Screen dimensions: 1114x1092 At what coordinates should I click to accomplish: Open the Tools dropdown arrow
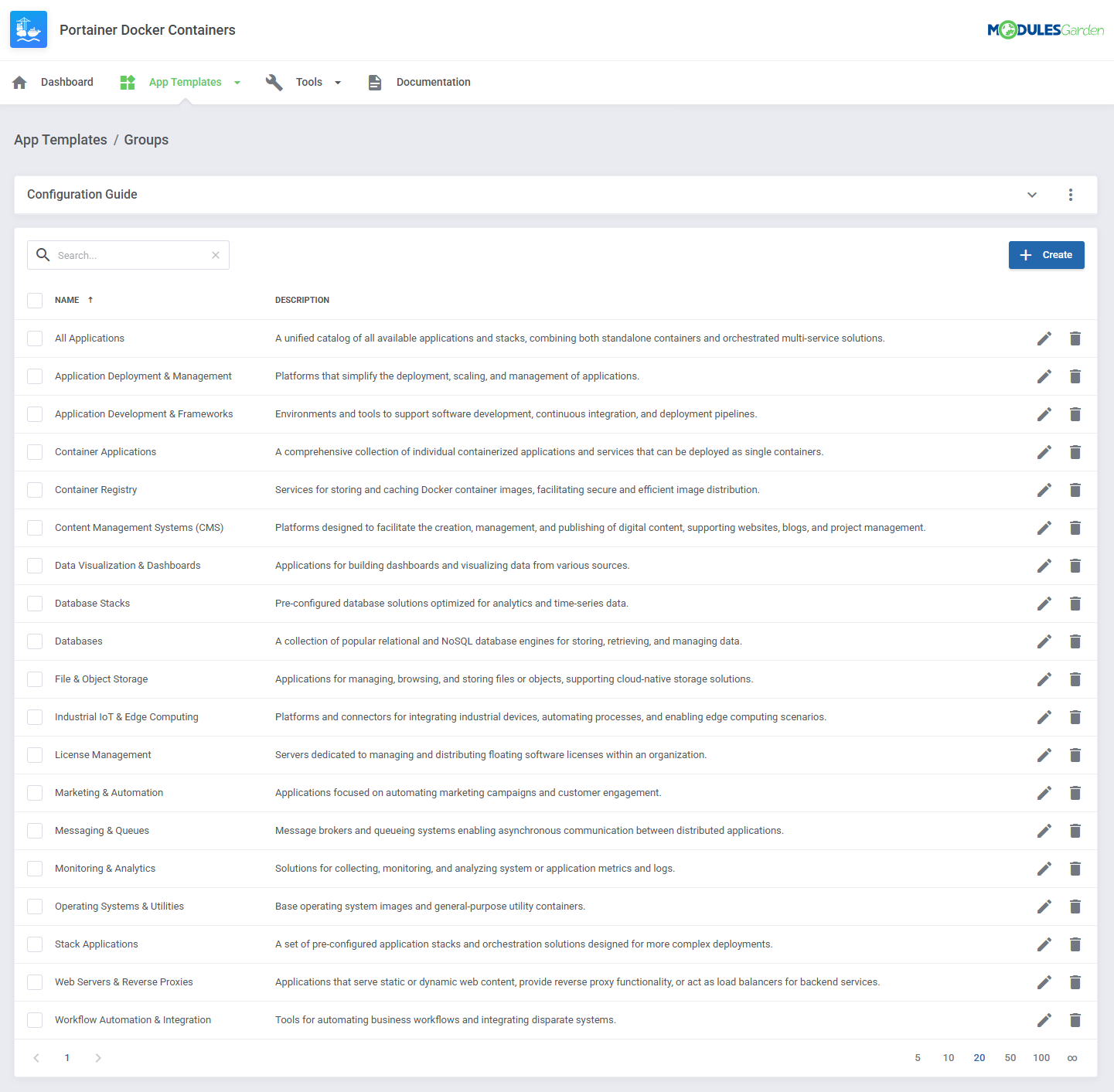[338, 82]
